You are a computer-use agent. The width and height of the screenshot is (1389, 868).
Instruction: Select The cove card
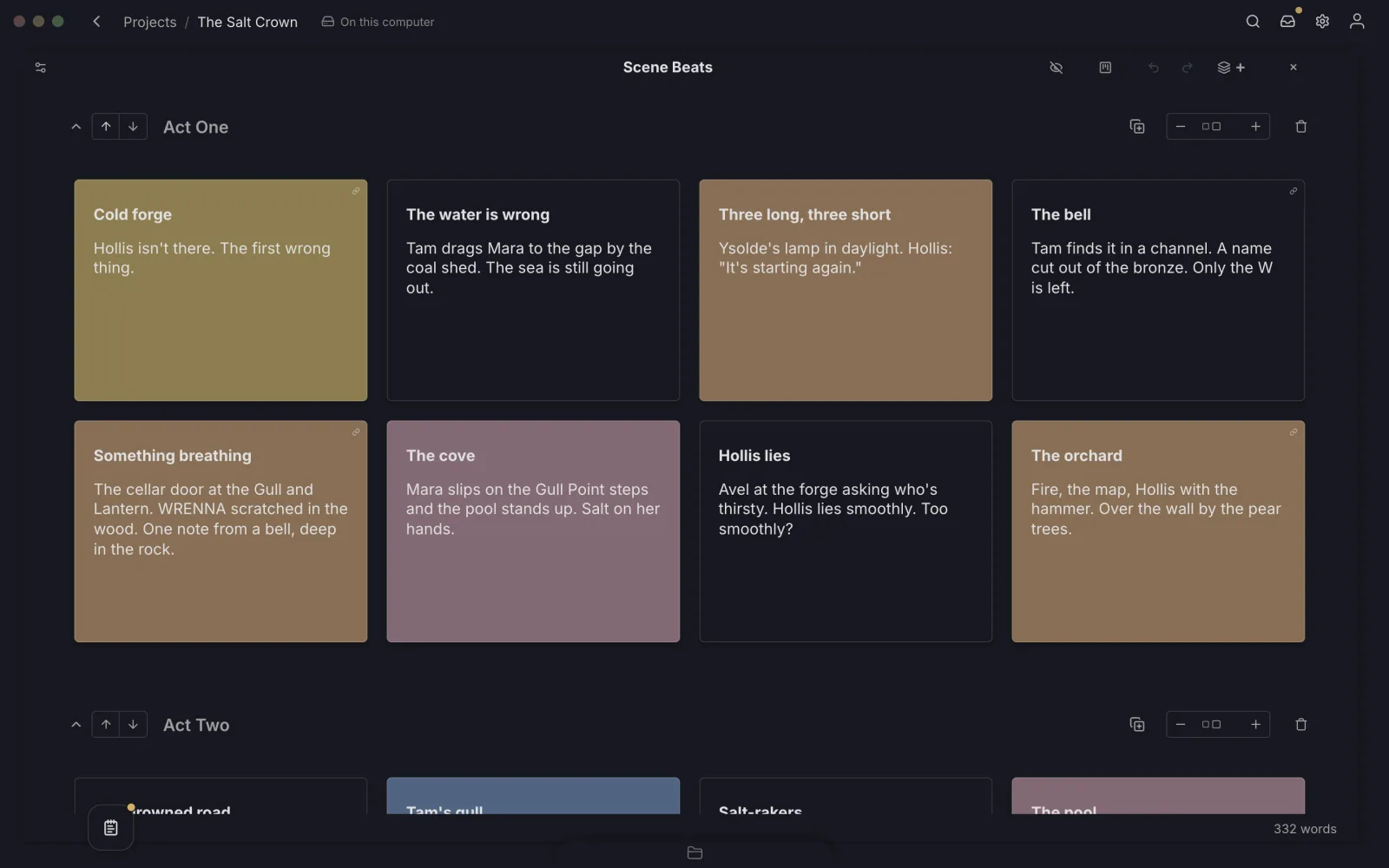click(533, 531)
